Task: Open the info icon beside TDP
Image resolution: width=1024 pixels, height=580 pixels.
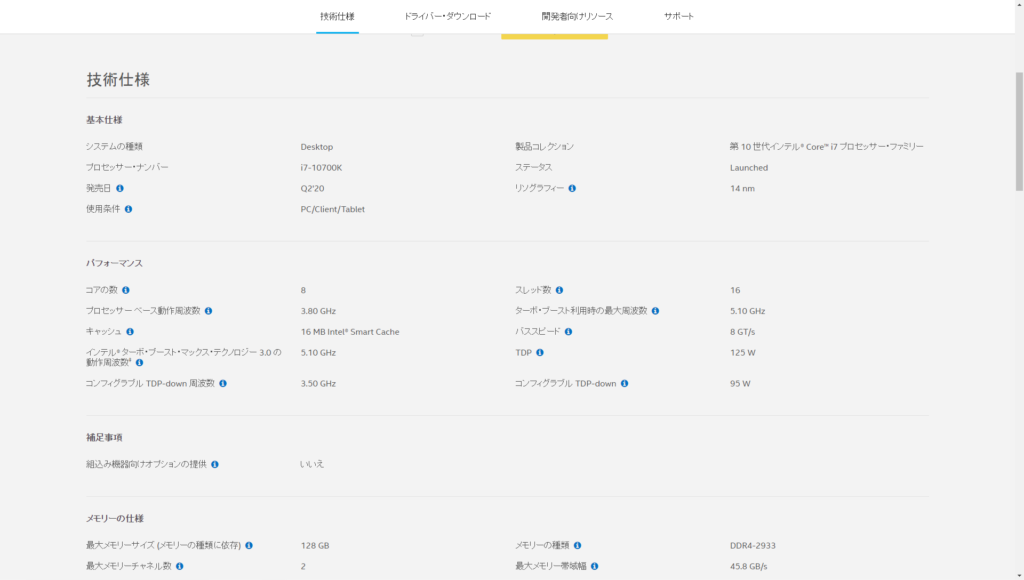Action: 540,351
